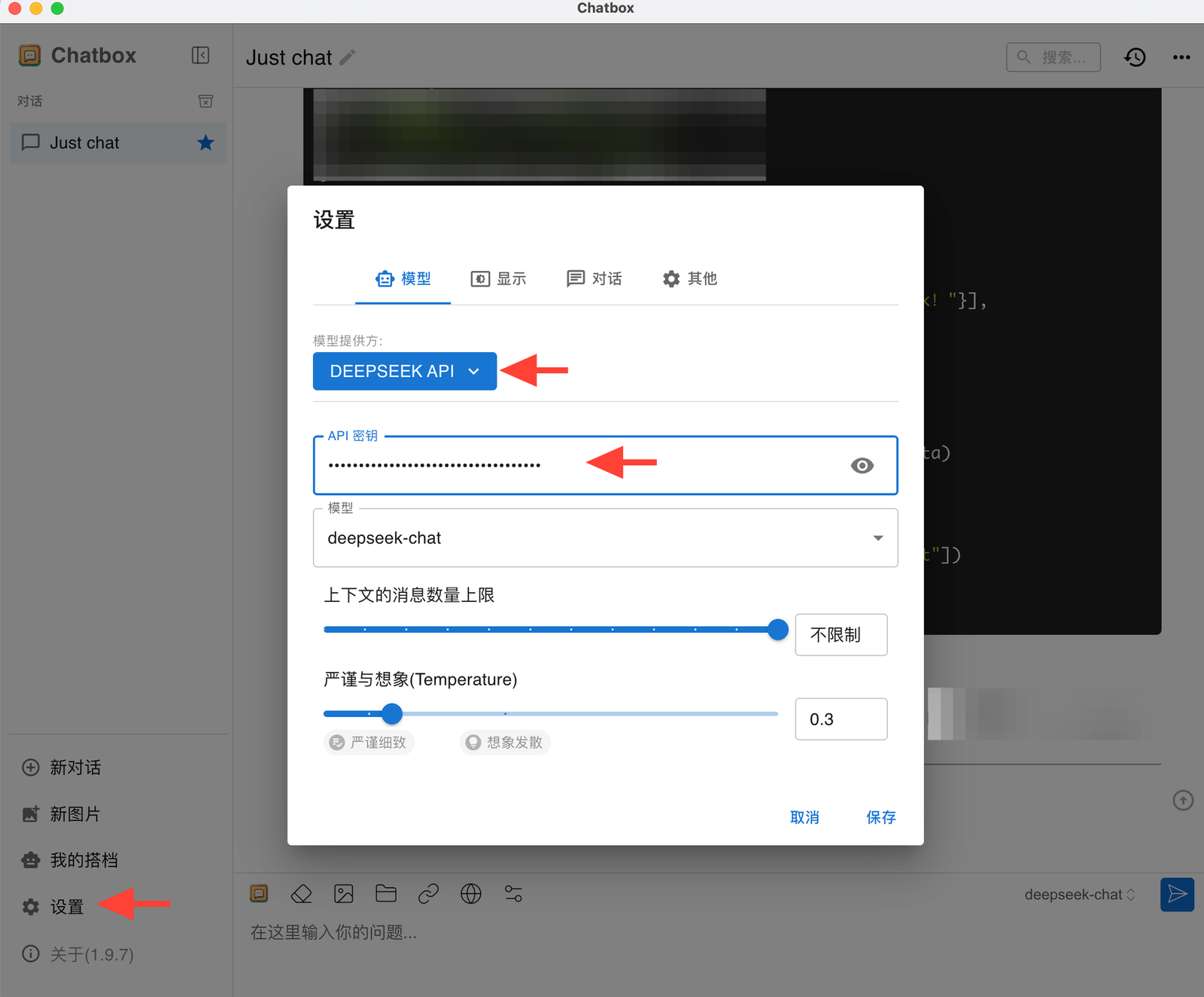Open the history clock icon in header
The image size is (1204, 997).
click(x=1135, y=57)
